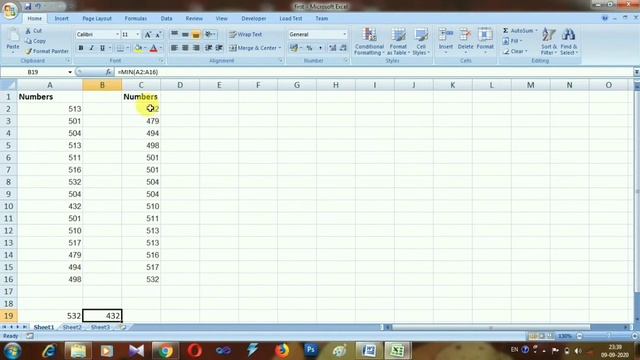Apply accounting number format
The height and width of the screenshot is (360, 640).
[293, 48]
